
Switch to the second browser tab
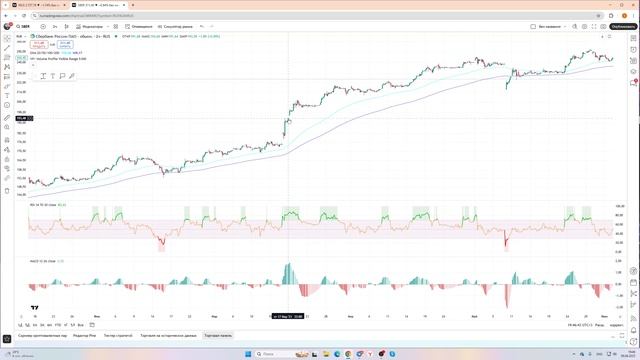pos(98,5)
